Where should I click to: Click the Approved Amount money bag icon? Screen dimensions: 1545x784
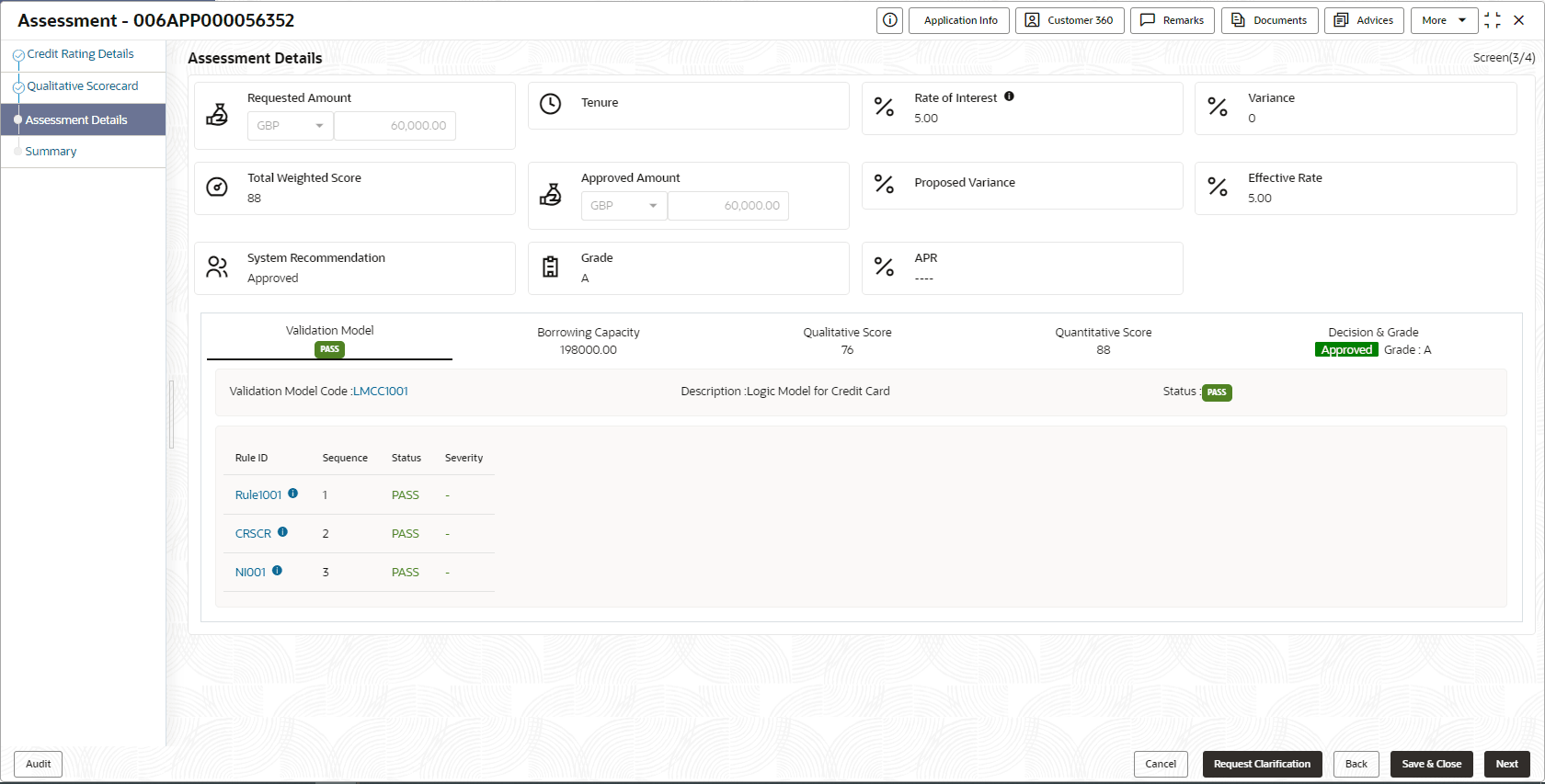click(x=550, y=194)
